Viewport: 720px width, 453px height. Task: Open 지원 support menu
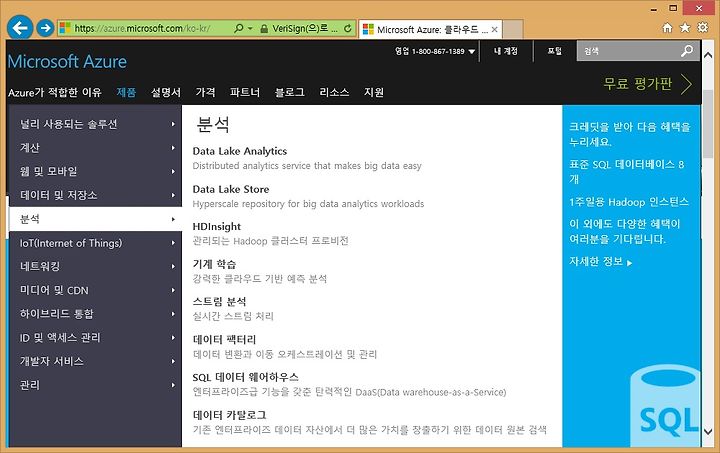coord(374,92)
